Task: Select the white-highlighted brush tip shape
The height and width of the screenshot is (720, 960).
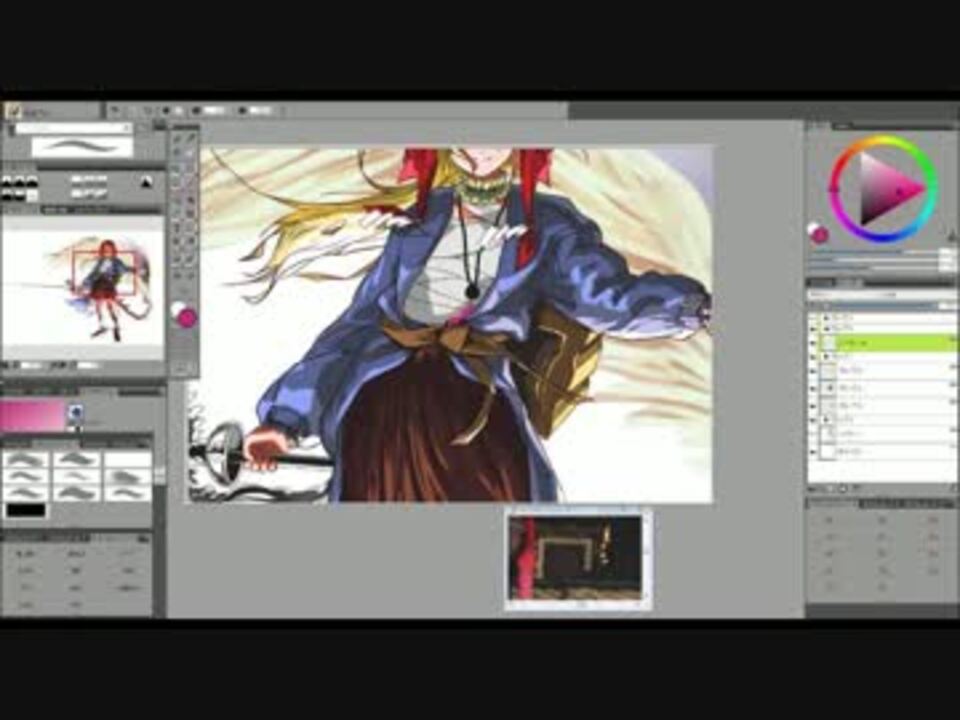Action: 32,195
